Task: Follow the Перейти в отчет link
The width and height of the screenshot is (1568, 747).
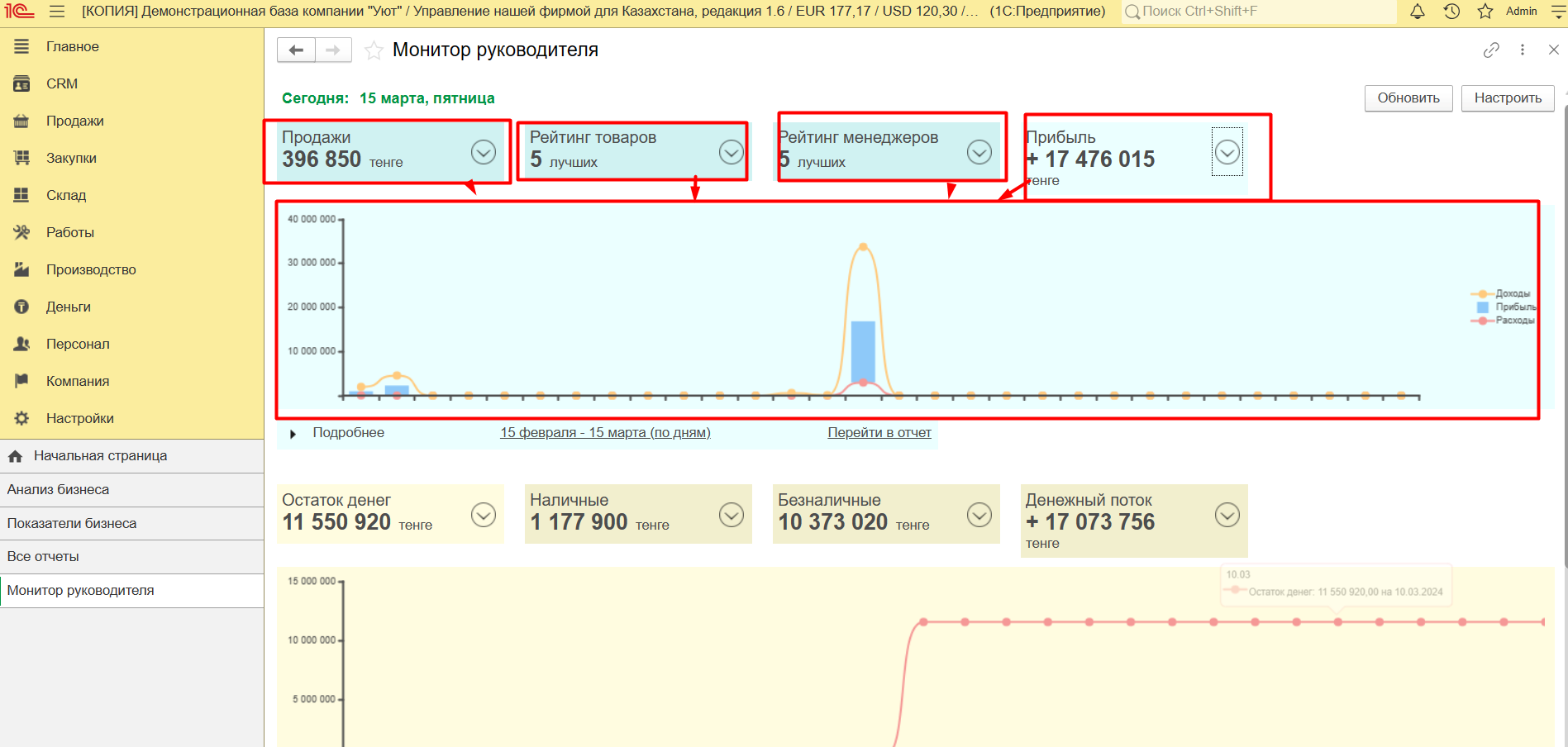Action: 879,433
